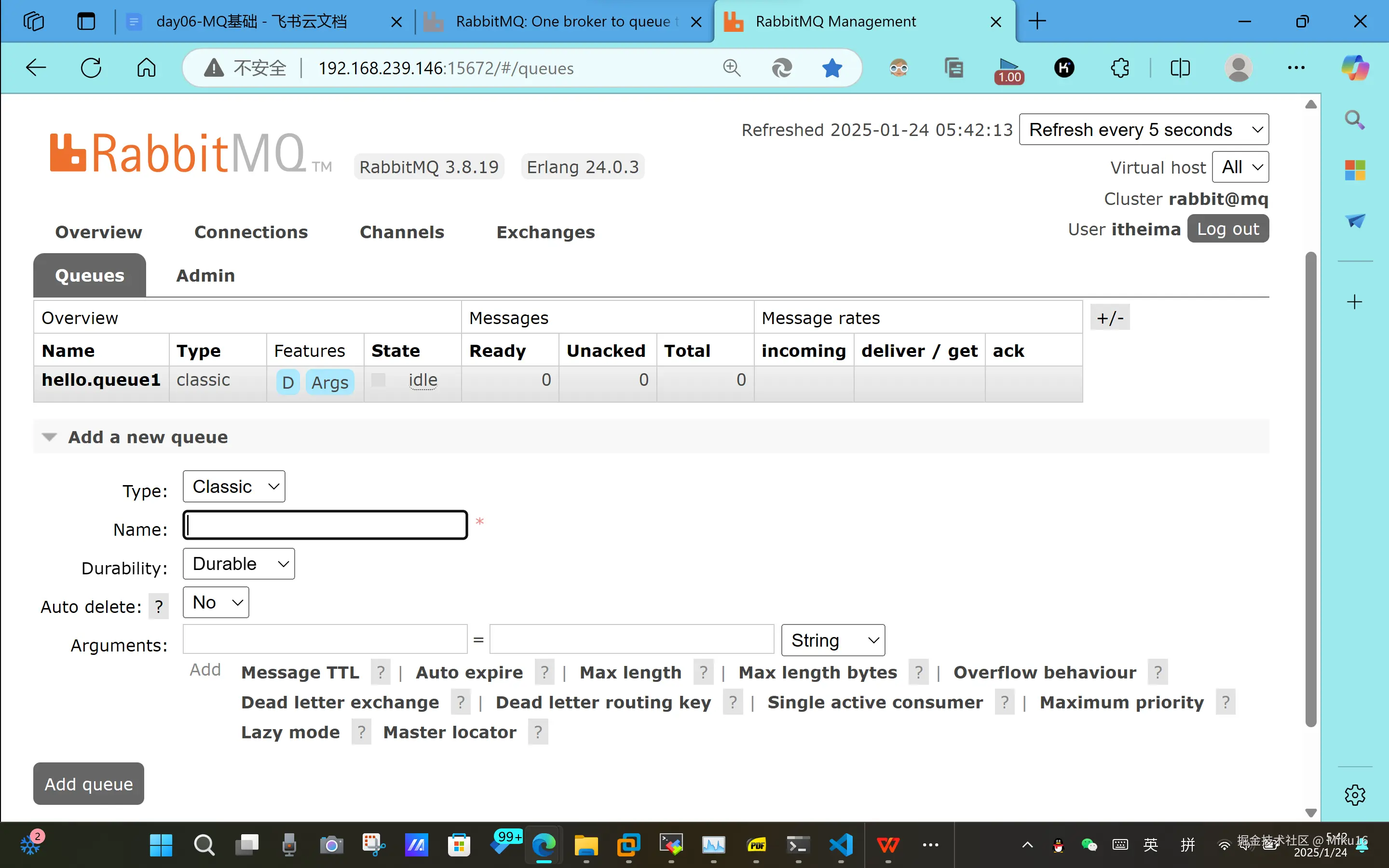This screenshot has width=1389, height=868.
Task: Click the Lazy mode help icon
Action: (x=361, y=732)
